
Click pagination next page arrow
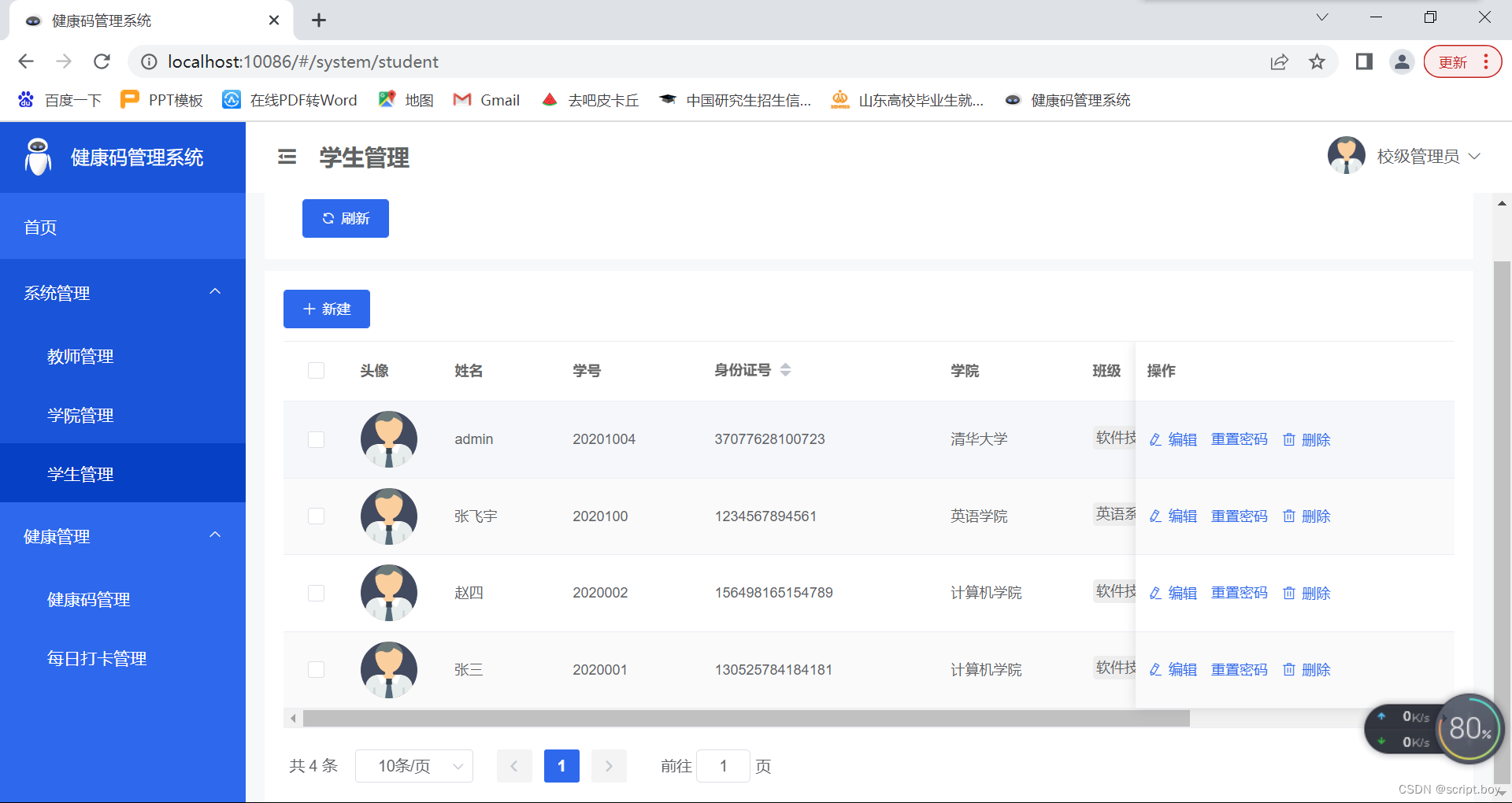609,766
